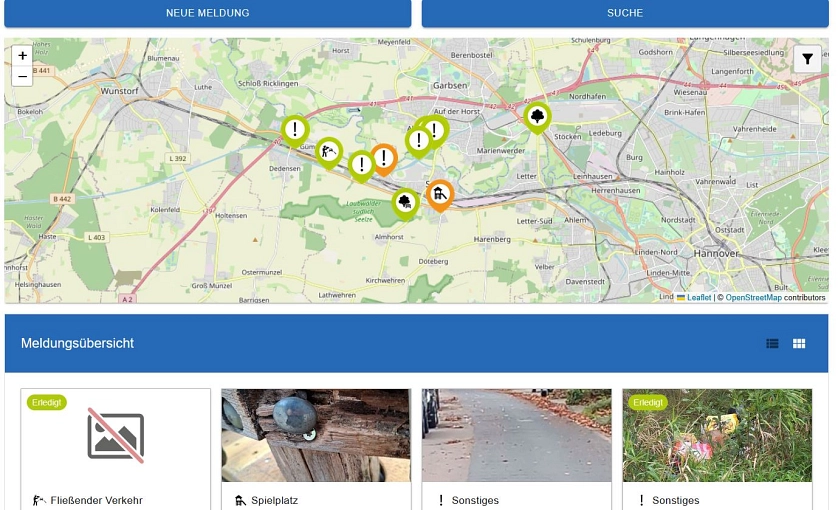Switch to grid view in Meldungsübersicht
Screen dimensions: 838x510
point(799,344)
